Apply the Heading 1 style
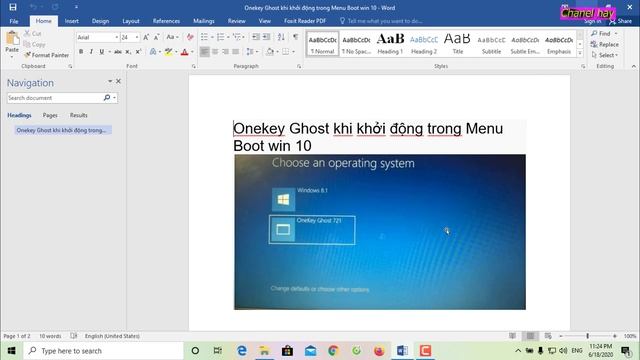 (x=390, y=44)
